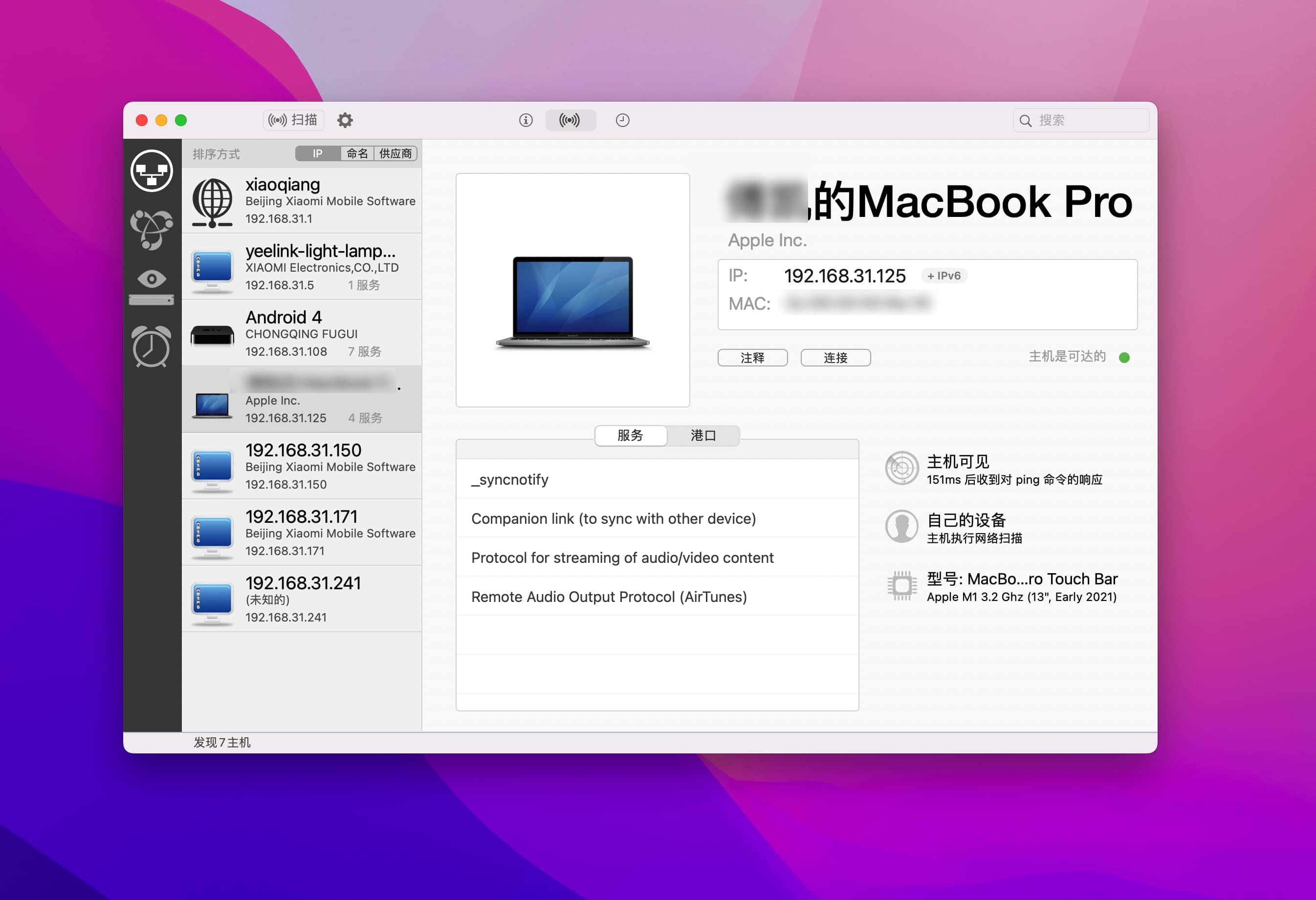Click the green reachable status dot
This screenshot has width=1316, height=900.
[x=1124, y=357]
